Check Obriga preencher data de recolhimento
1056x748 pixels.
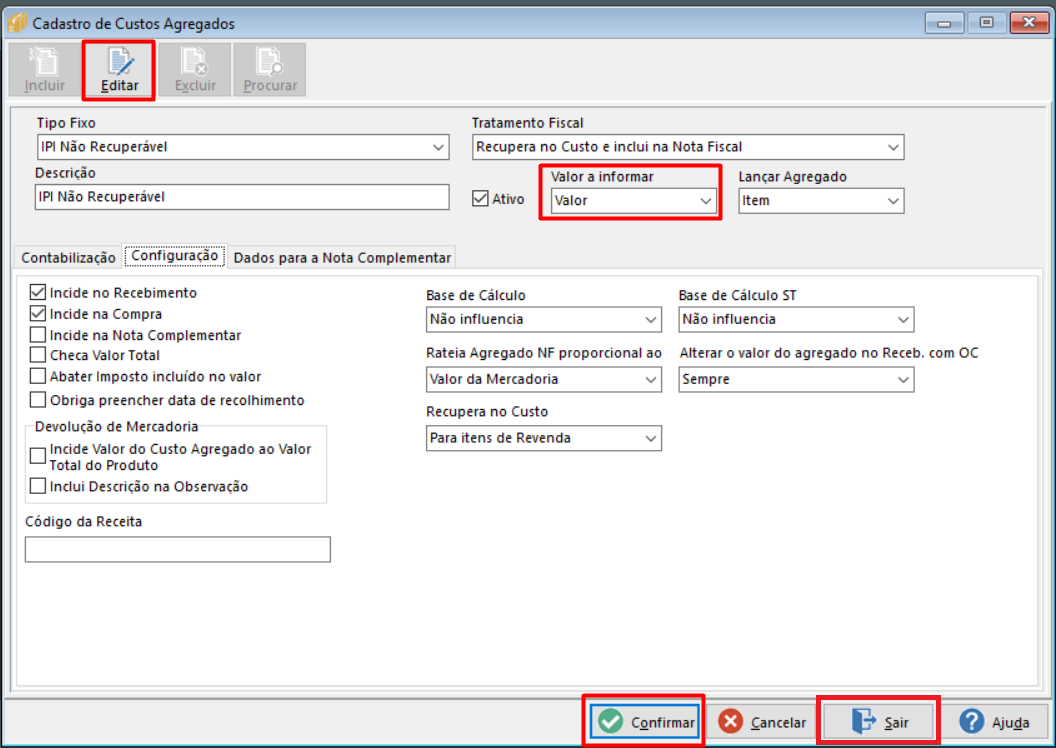click(x=38, y=400)
